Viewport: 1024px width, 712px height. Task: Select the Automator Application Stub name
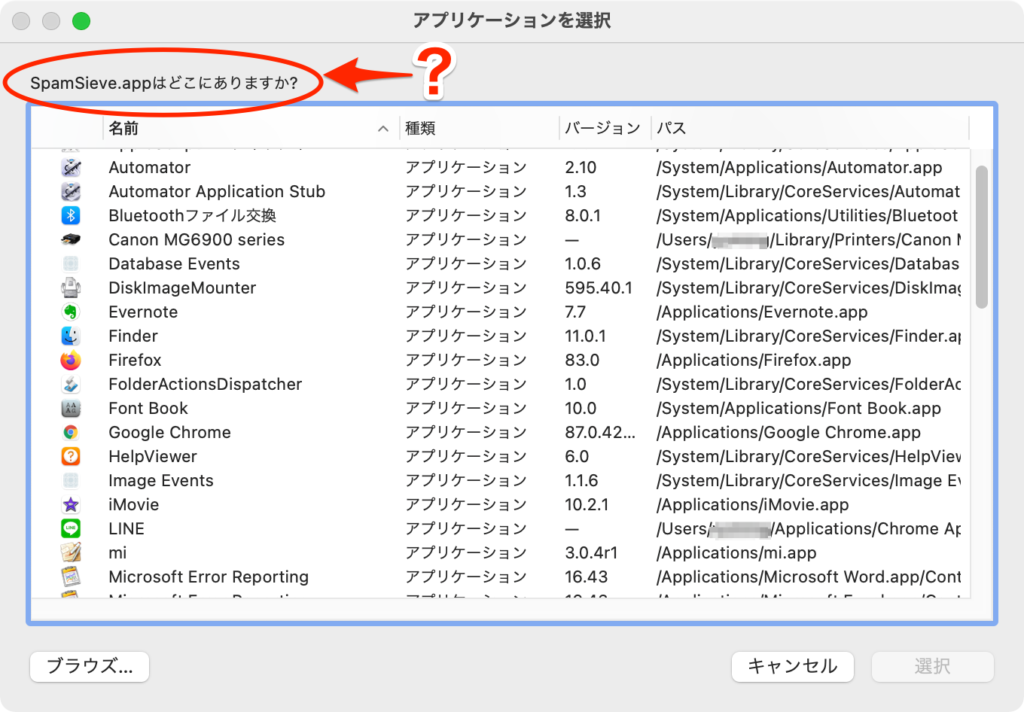[x=217, y=191]
